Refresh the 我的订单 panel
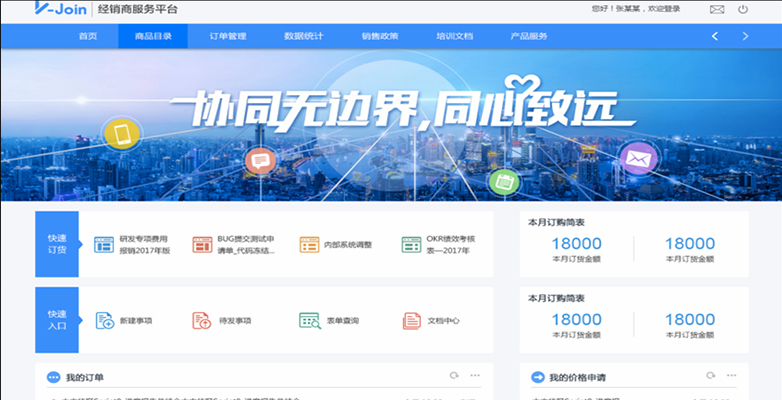Screen dimensions: 782x400 coord(454,376)
